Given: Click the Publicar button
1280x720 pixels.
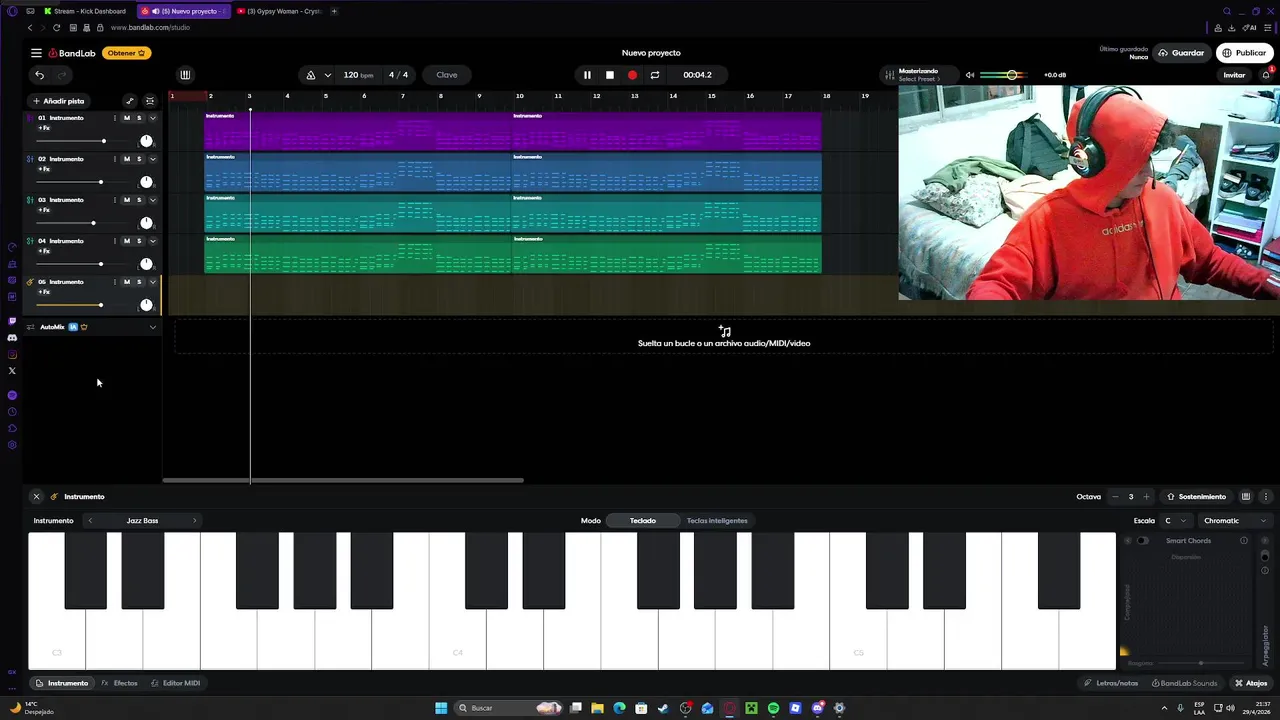Looking at the screenshot, I should pyautogui.click(x=1243, y=53).
